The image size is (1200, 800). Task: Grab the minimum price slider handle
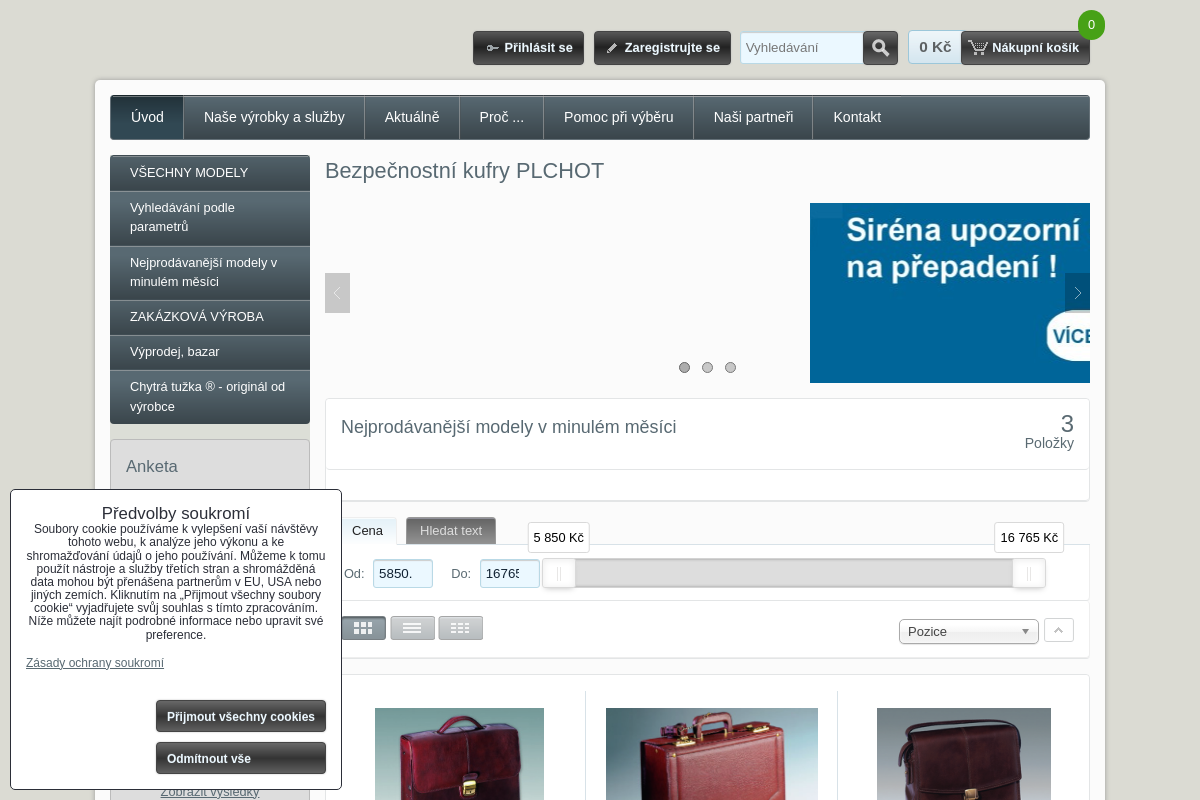[559, 574]
